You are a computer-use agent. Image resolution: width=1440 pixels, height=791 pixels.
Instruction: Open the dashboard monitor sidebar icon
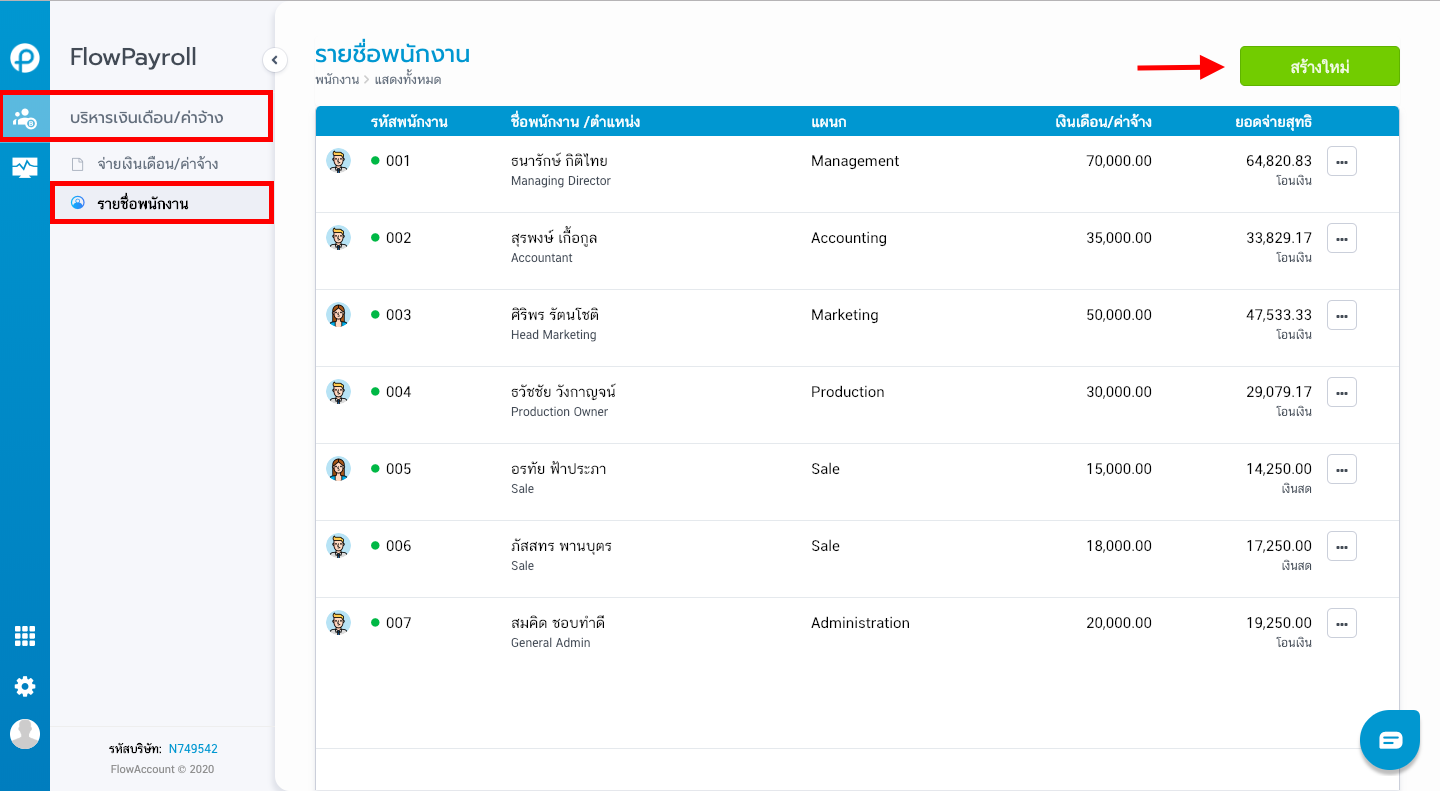pyautogui.click(x=25, y=167)
